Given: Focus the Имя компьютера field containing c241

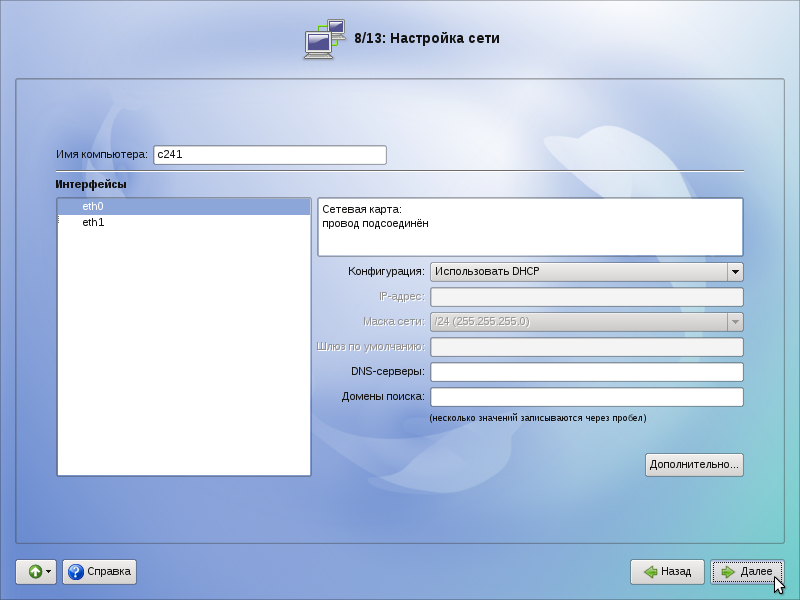Looking at the screenshot, I should (x=269, y=155).
